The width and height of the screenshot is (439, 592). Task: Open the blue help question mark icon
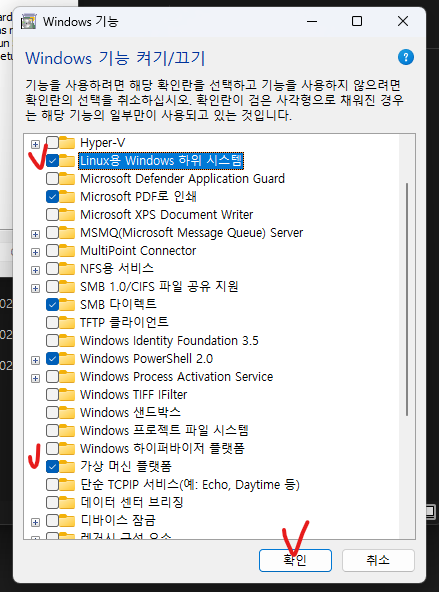pos(406,57)
